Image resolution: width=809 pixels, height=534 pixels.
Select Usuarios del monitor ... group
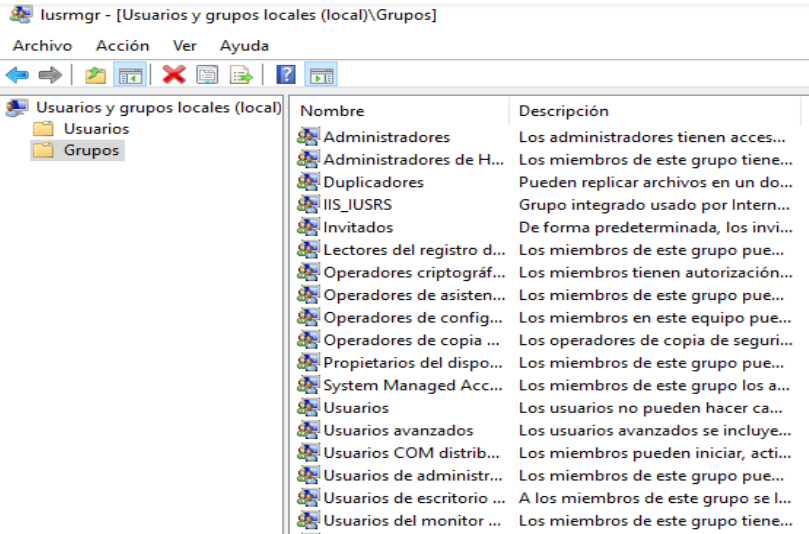point(412,521)
